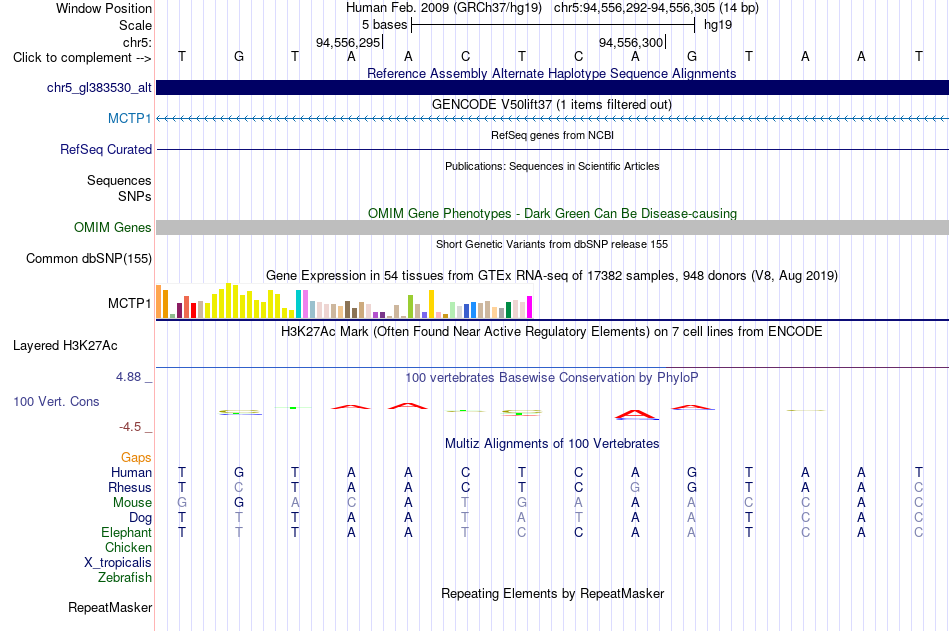Click 'Human Feb. 2009 (GRCh37/hg19)' assembly text

click(x=443, y=8)
